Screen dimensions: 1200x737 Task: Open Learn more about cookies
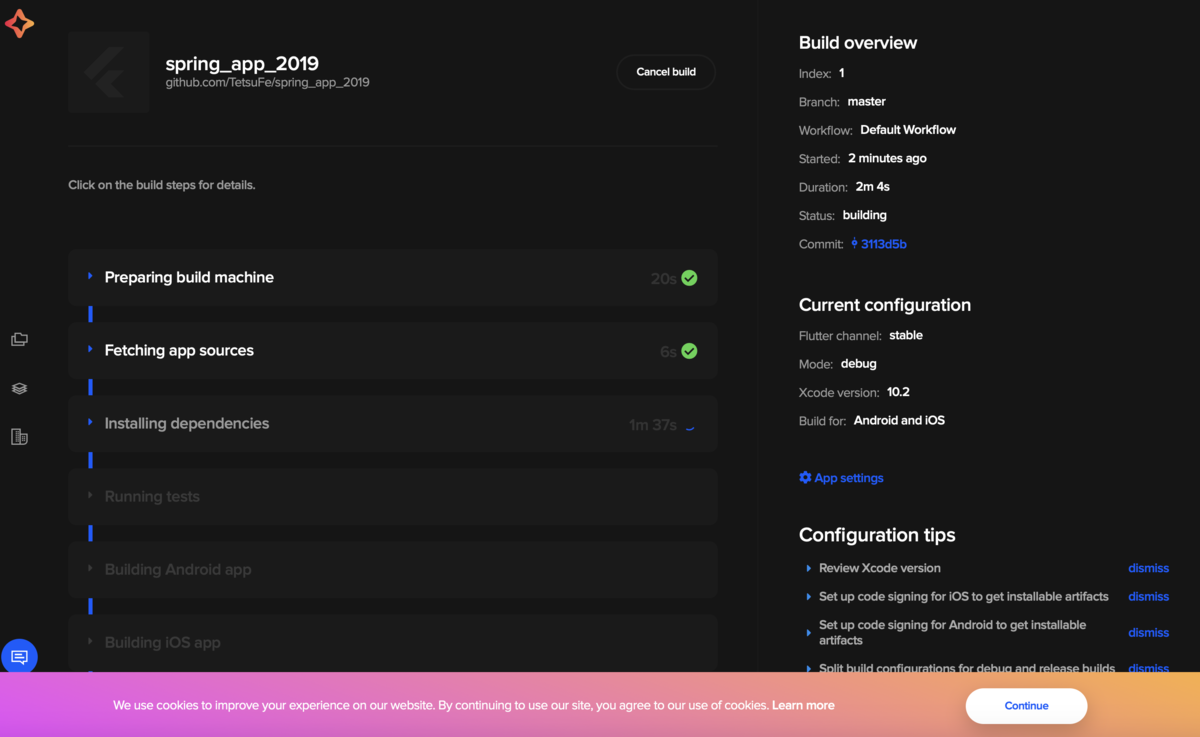click(803, 705)
